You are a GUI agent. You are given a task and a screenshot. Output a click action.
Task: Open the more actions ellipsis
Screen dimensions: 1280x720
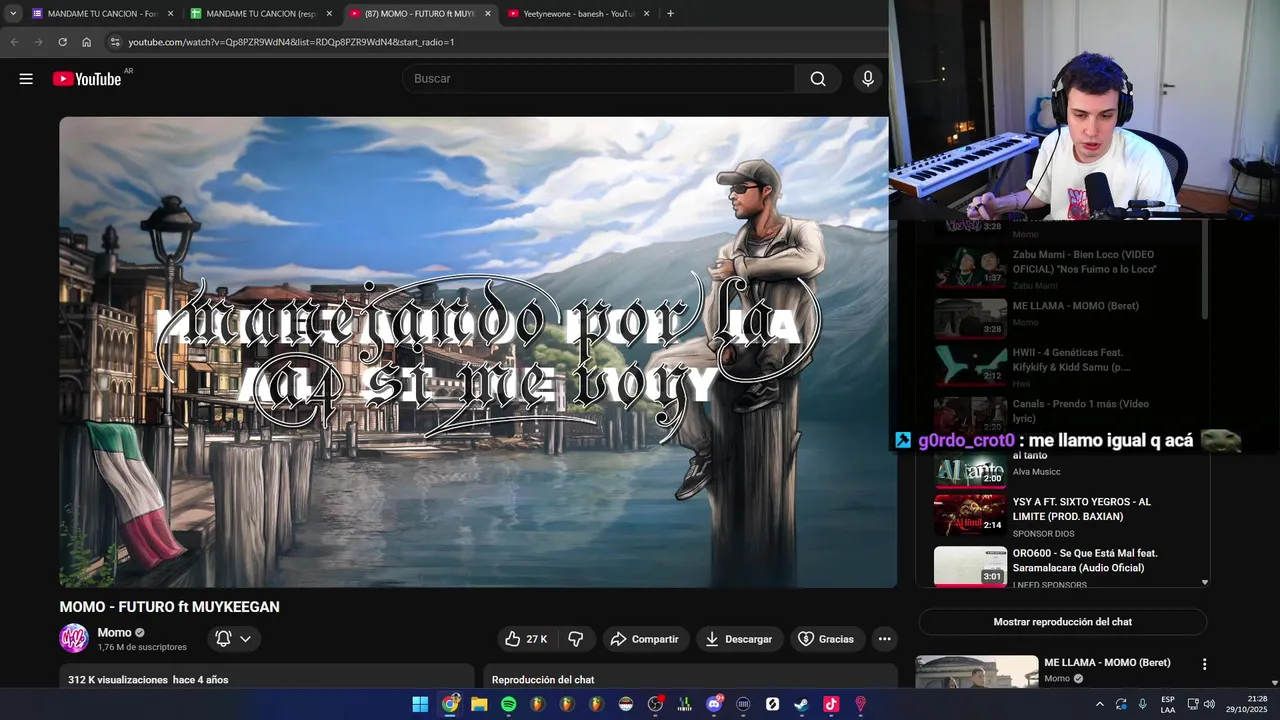(x=884, y=639)
